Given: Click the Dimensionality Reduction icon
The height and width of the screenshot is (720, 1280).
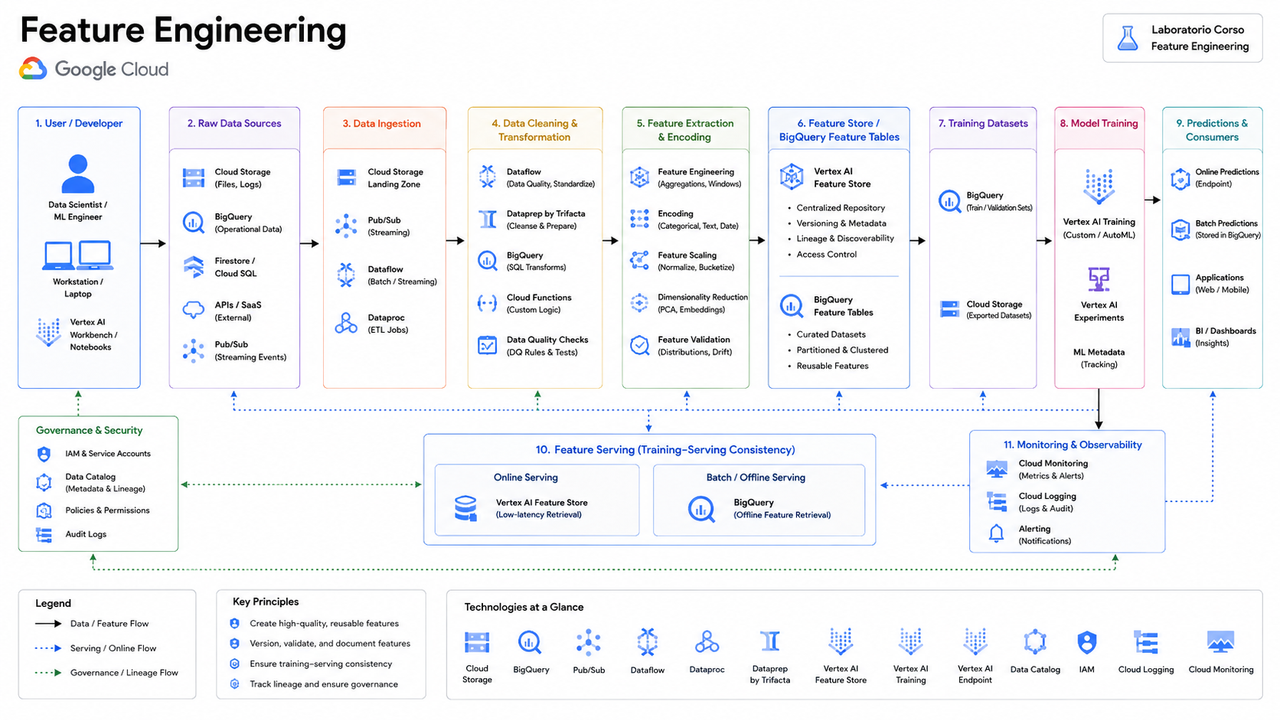Looking at the screenshot, I should click(640, 303).
